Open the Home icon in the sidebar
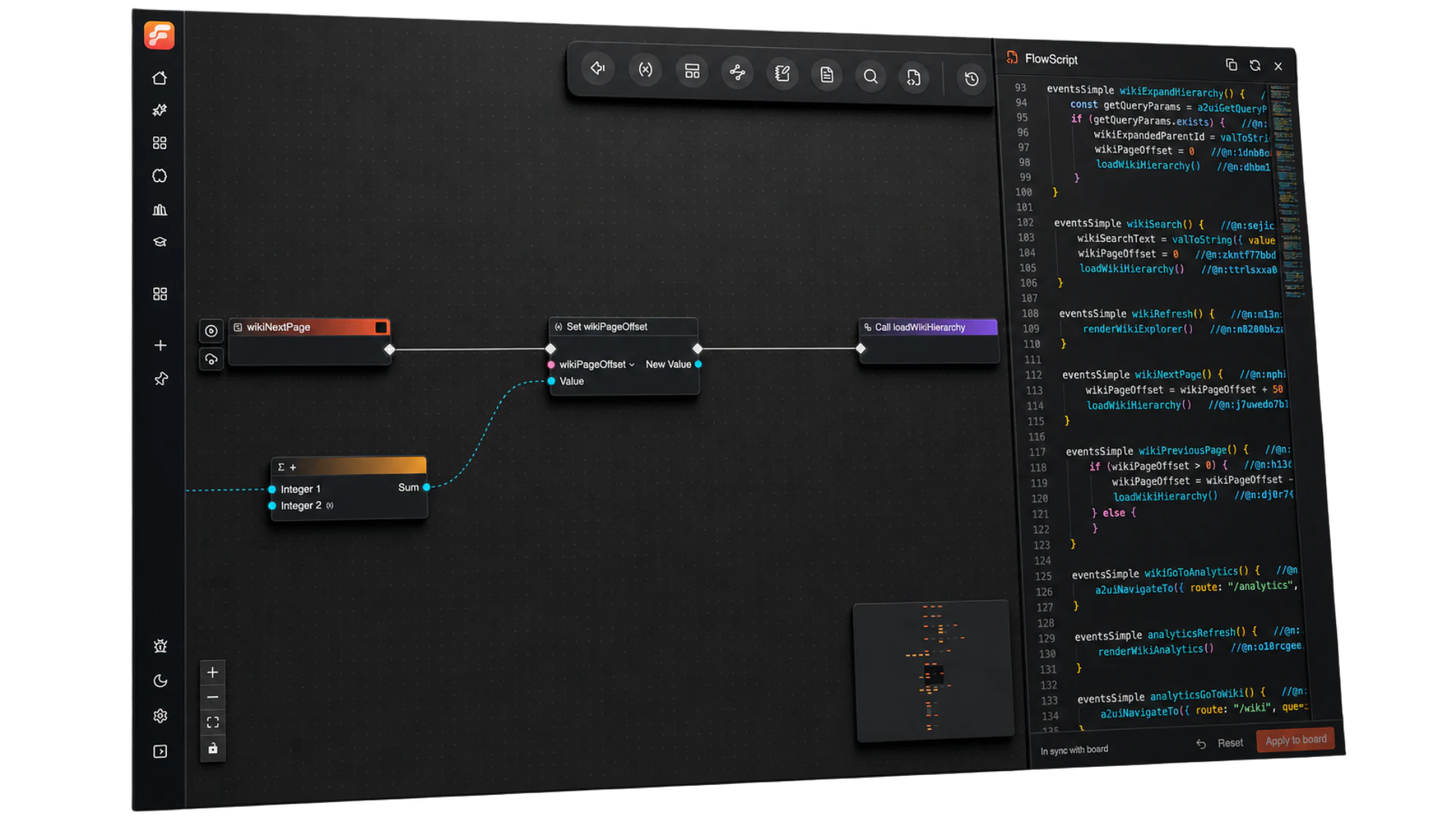 click(x=159, y=78)
